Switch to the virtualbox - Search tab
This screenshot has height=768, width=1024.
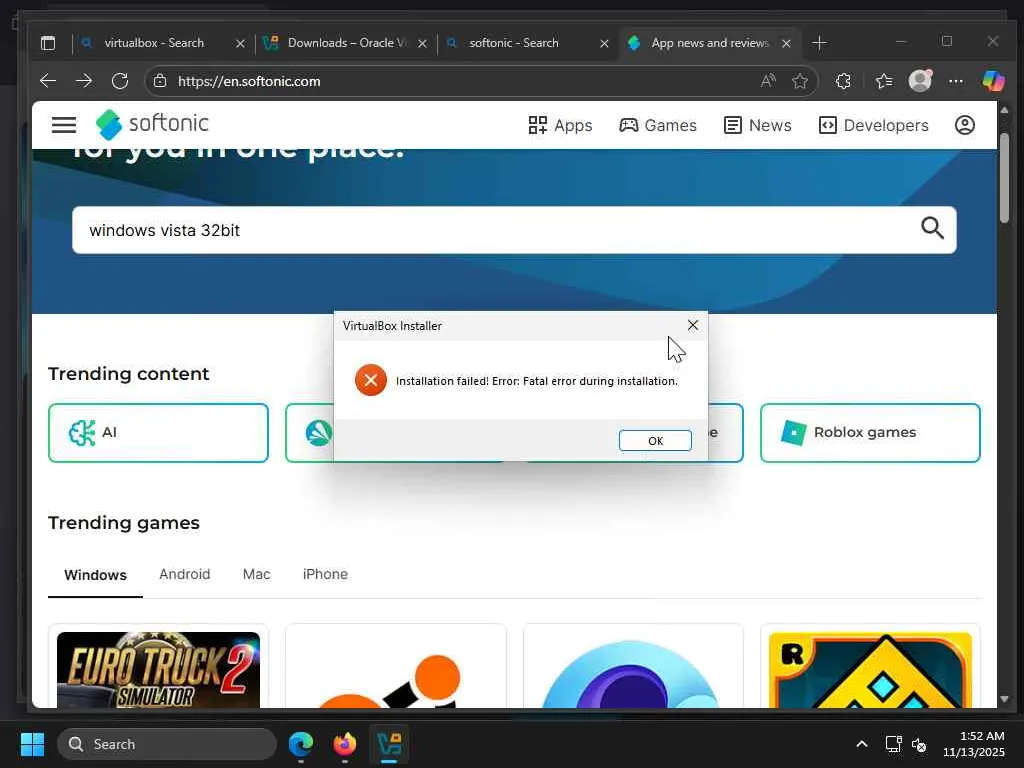(x=154, y=43)
